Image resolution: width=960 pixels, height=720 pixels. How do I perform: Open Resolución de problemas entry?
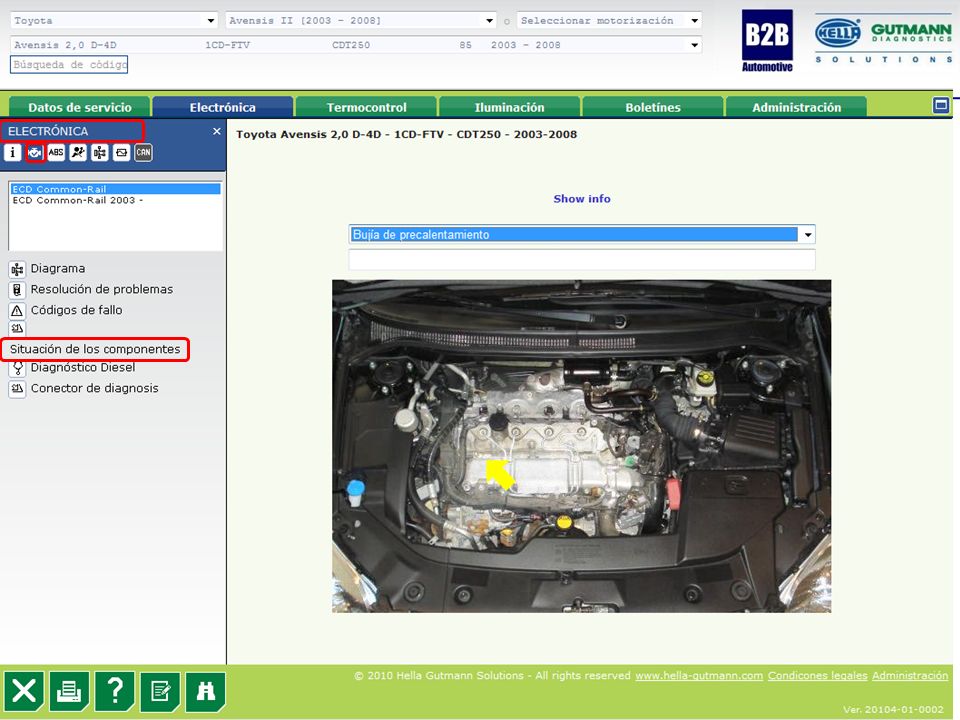102,290
